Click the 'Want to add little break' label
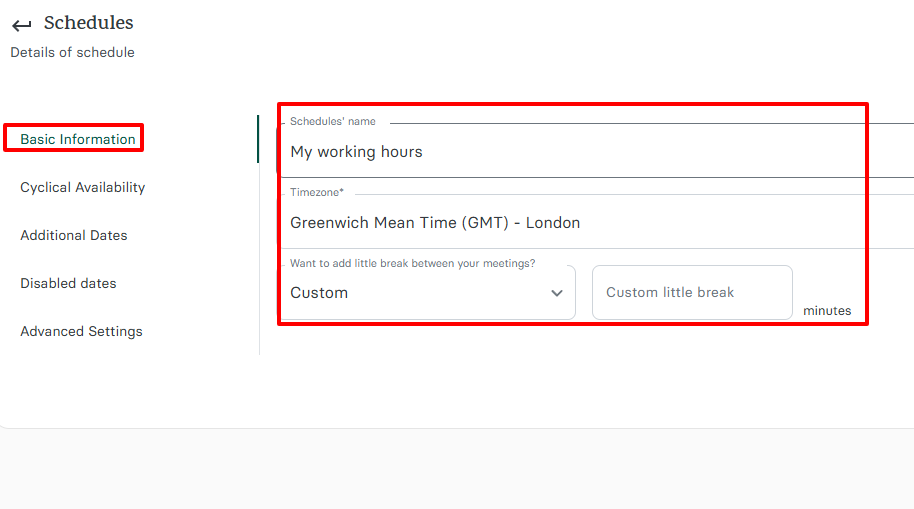 click(412, 264)
